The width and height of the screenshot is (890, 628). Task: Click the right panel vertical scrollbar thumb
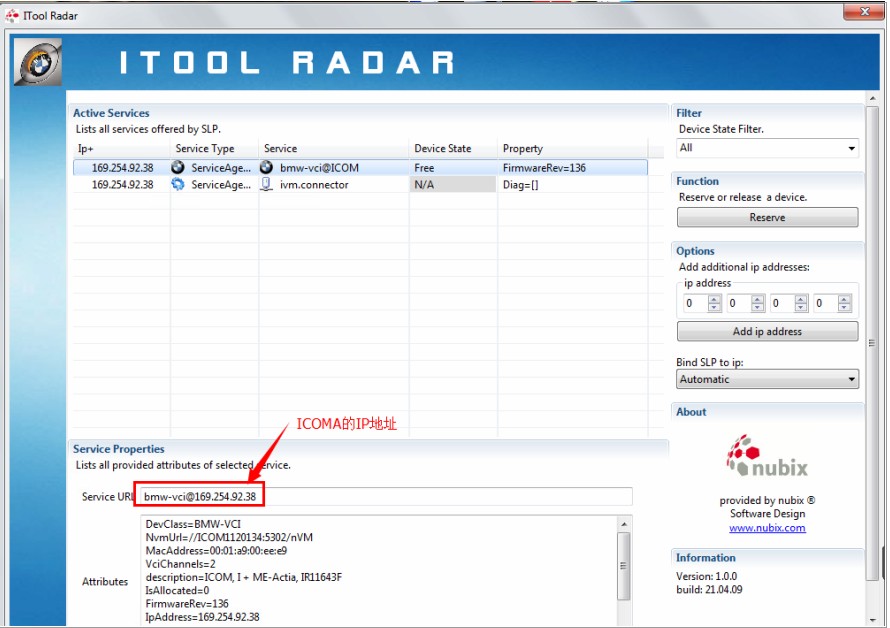point(872,344)
